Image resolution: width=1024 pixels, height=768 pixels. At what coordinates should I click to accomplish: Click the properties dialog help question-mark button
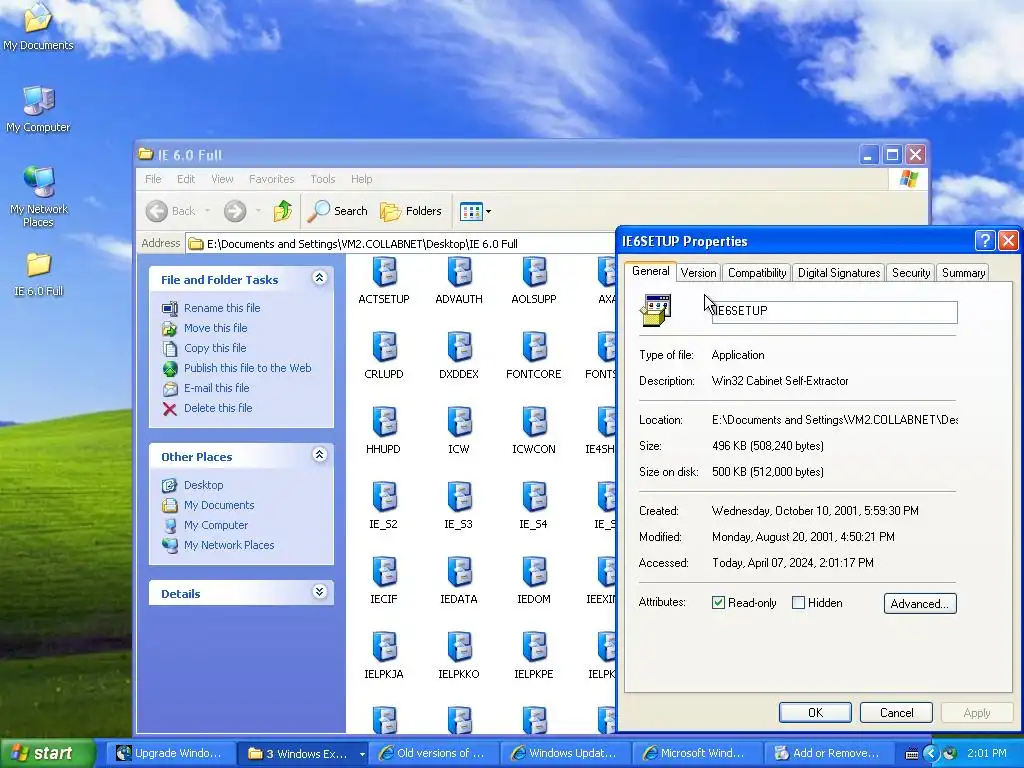click(984, 240)
